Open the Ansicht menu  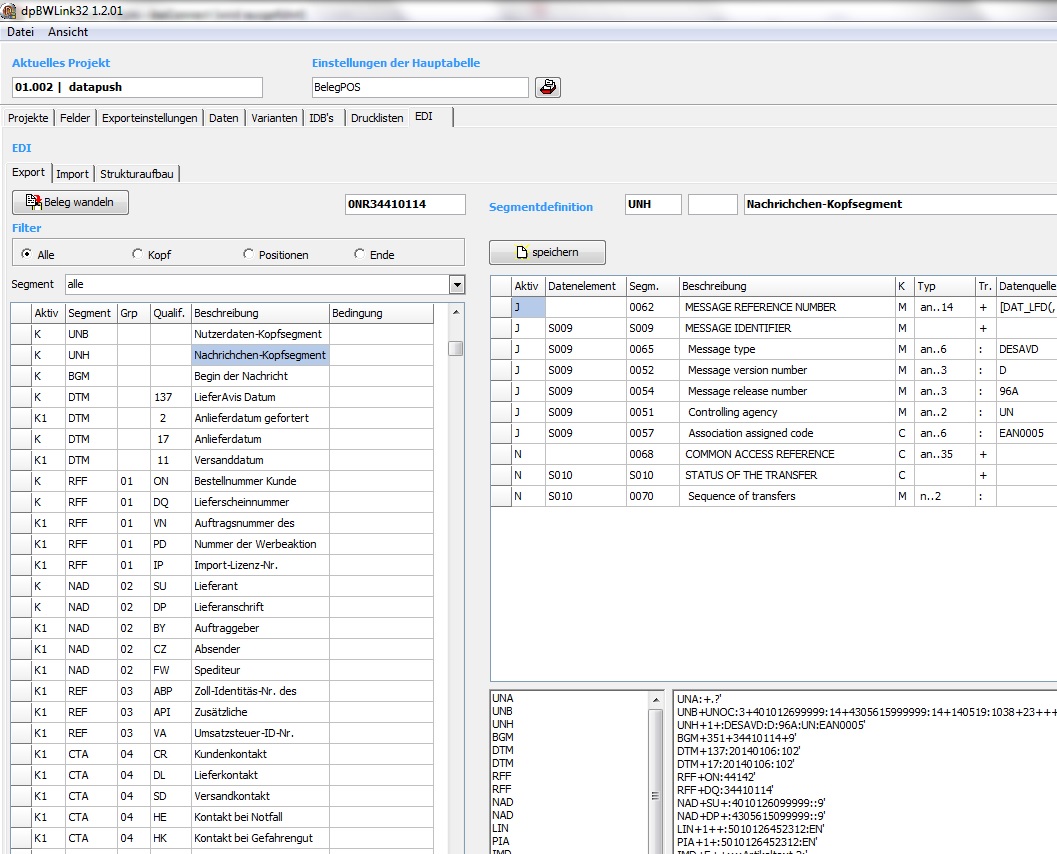(x=68, y=32)
